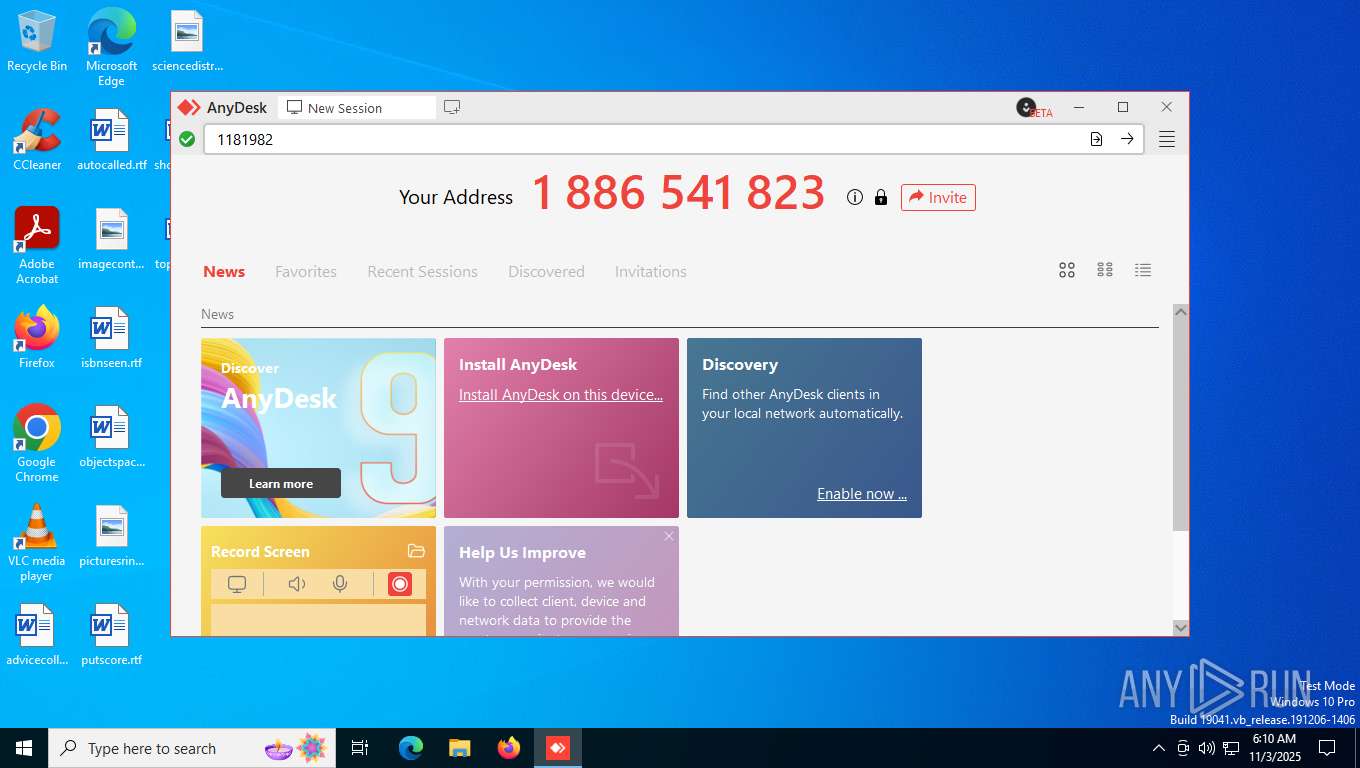Open Task View on the taskbar
The height and width of the screenshot is (768, 1360).
point(360,748)
